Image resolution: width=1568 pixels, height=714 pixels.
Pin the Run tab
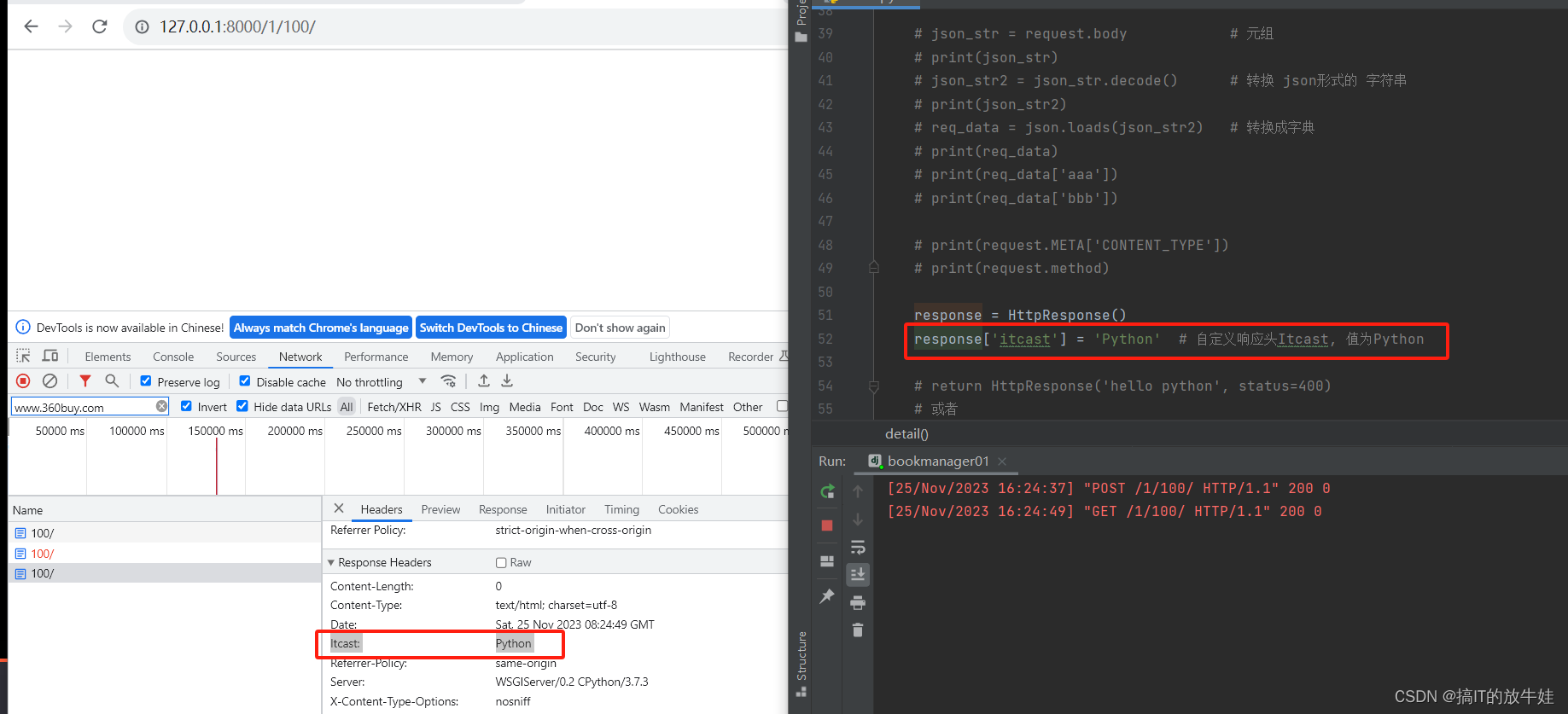tap(827, 596)
